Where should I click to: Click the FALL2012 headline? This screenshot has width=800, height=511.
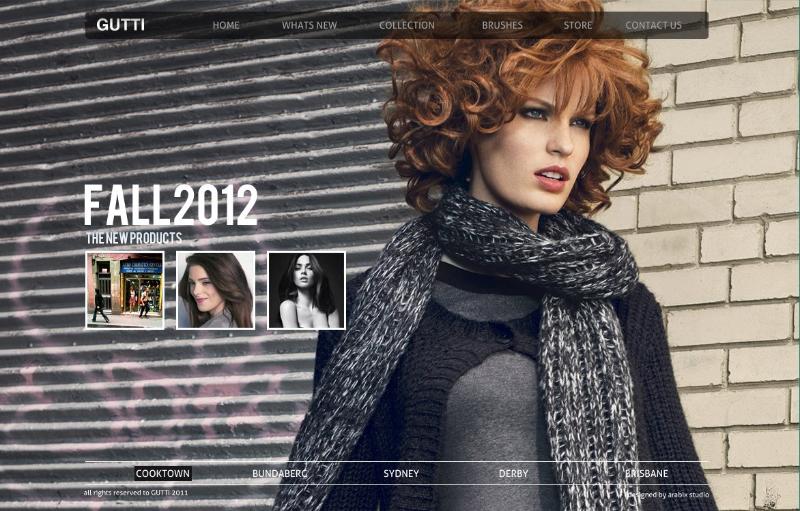click(x=171, y=205)
